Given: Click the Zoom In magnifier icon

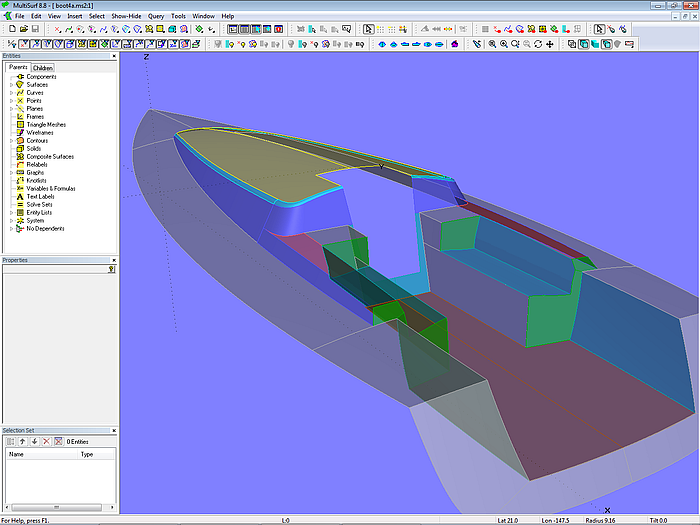Looking at the screenshot, I should point(503,44).
